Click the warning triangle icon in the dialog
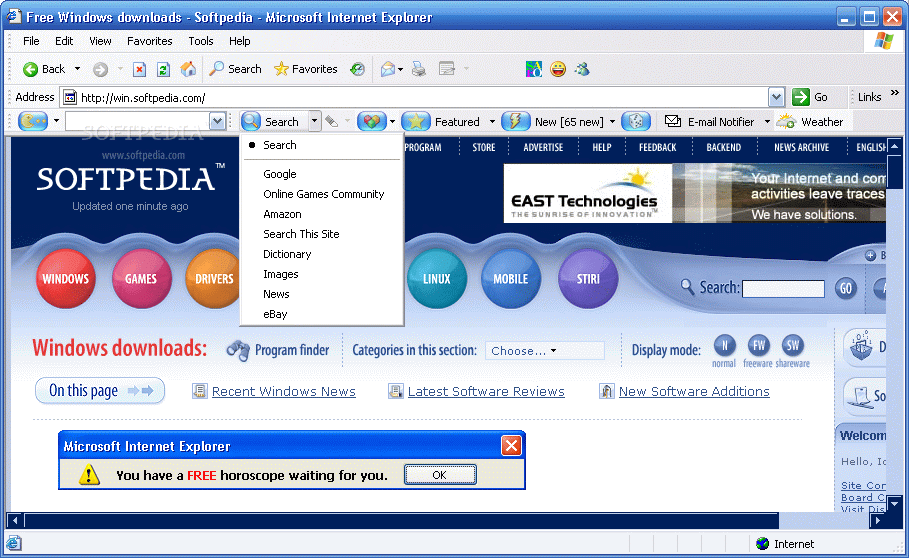This screenshot has height=558, width=909. point(89,475)
